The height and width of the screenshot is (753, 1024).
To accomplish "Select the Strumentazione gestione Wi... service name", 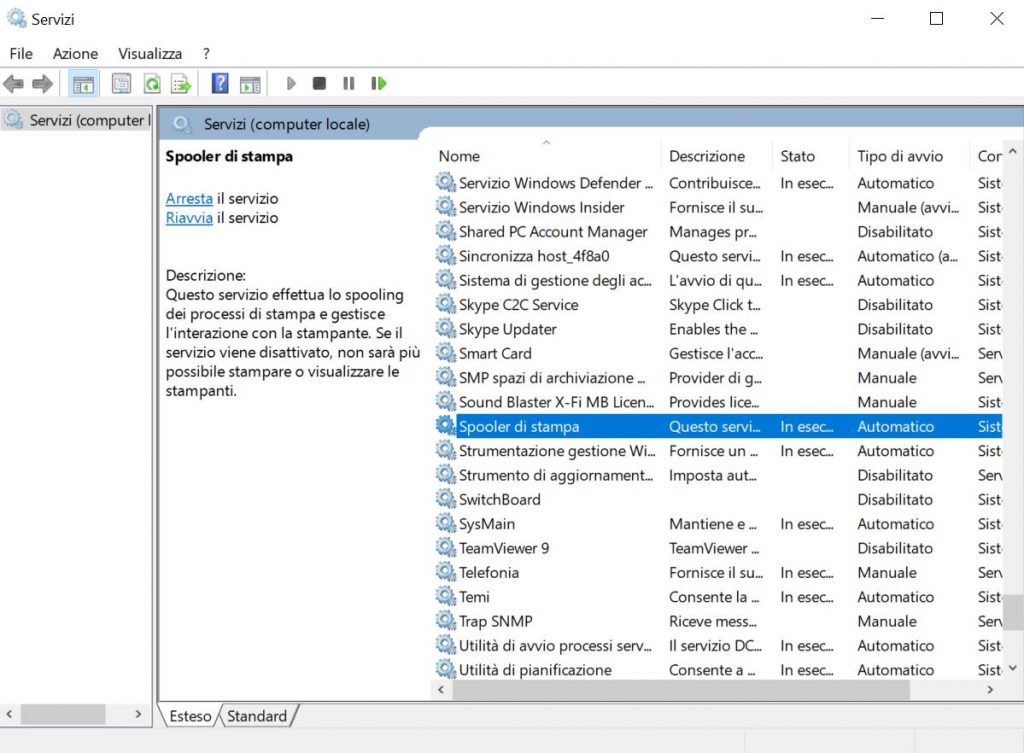I will (x=557, y=451).
